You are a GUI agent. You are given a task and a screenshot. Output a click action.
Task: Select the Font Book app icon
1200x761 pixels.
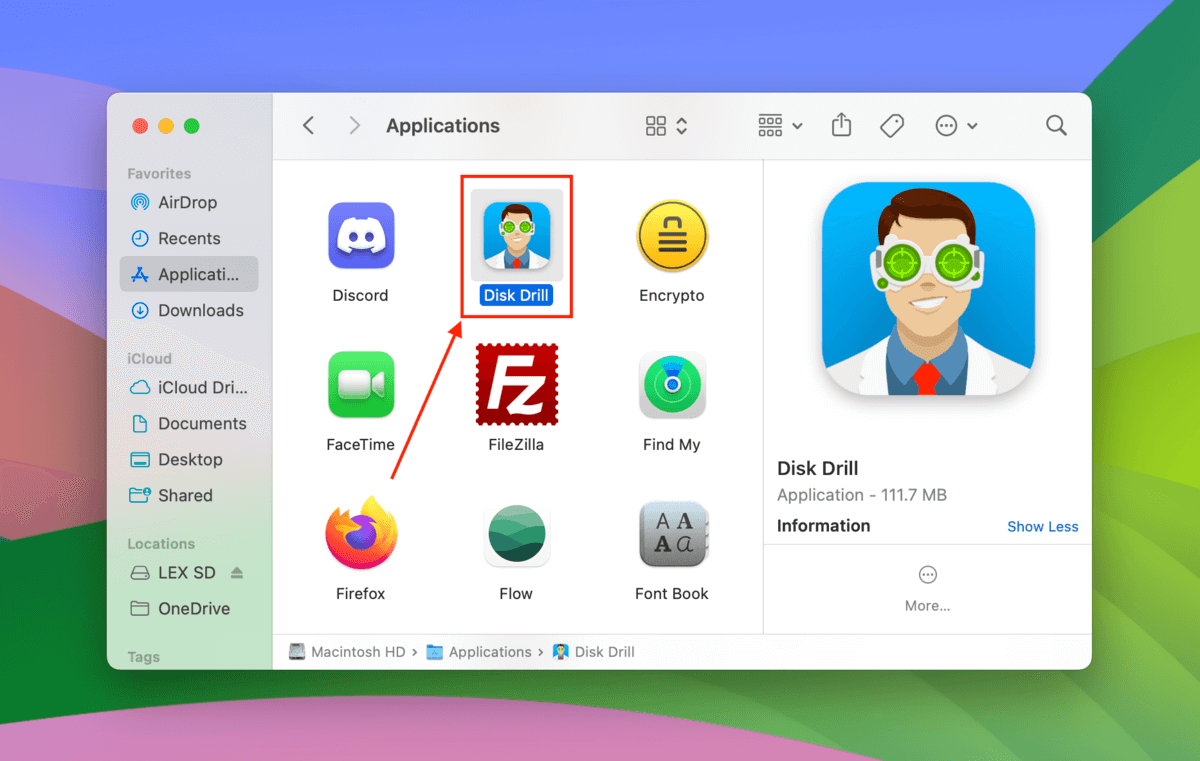click(672, 534)
